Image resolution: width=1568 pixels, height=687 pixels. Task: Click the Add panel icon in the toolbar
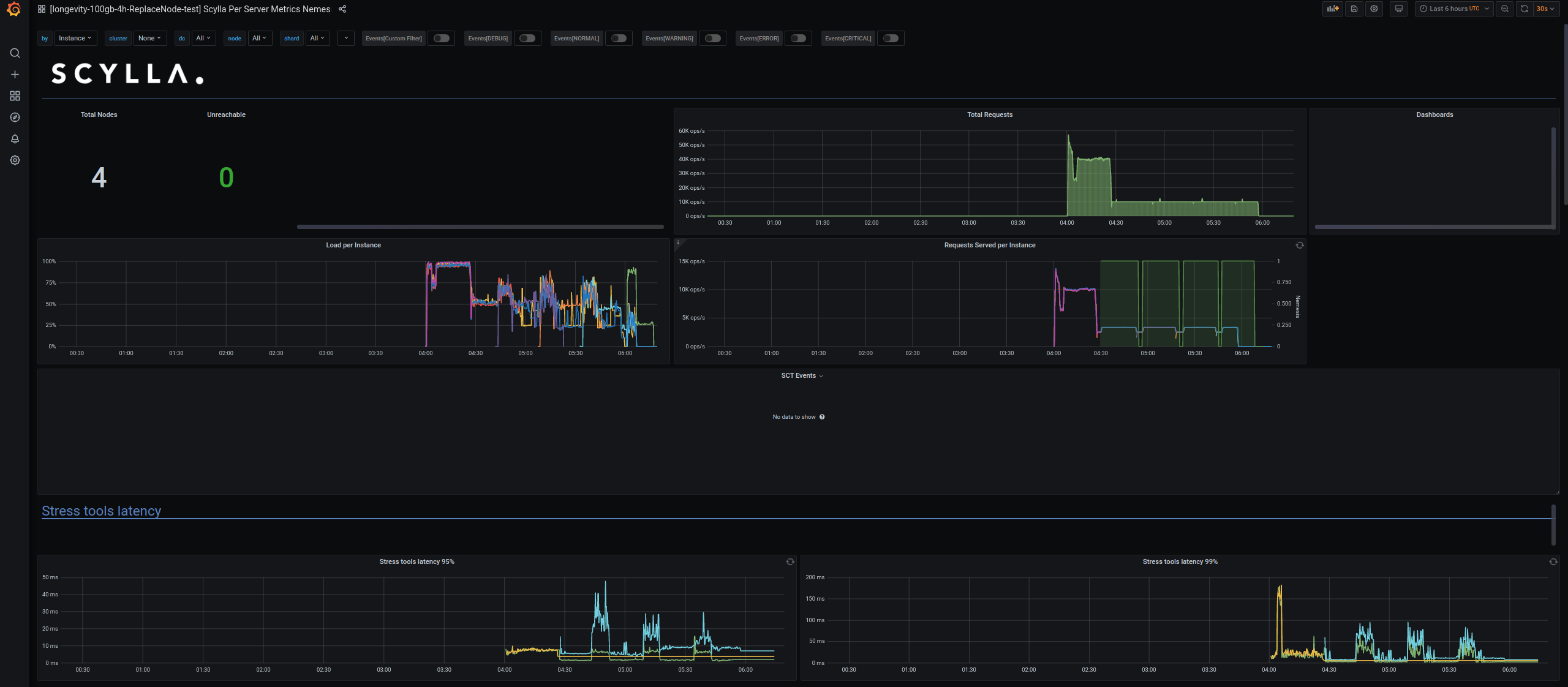[1333, 9]
